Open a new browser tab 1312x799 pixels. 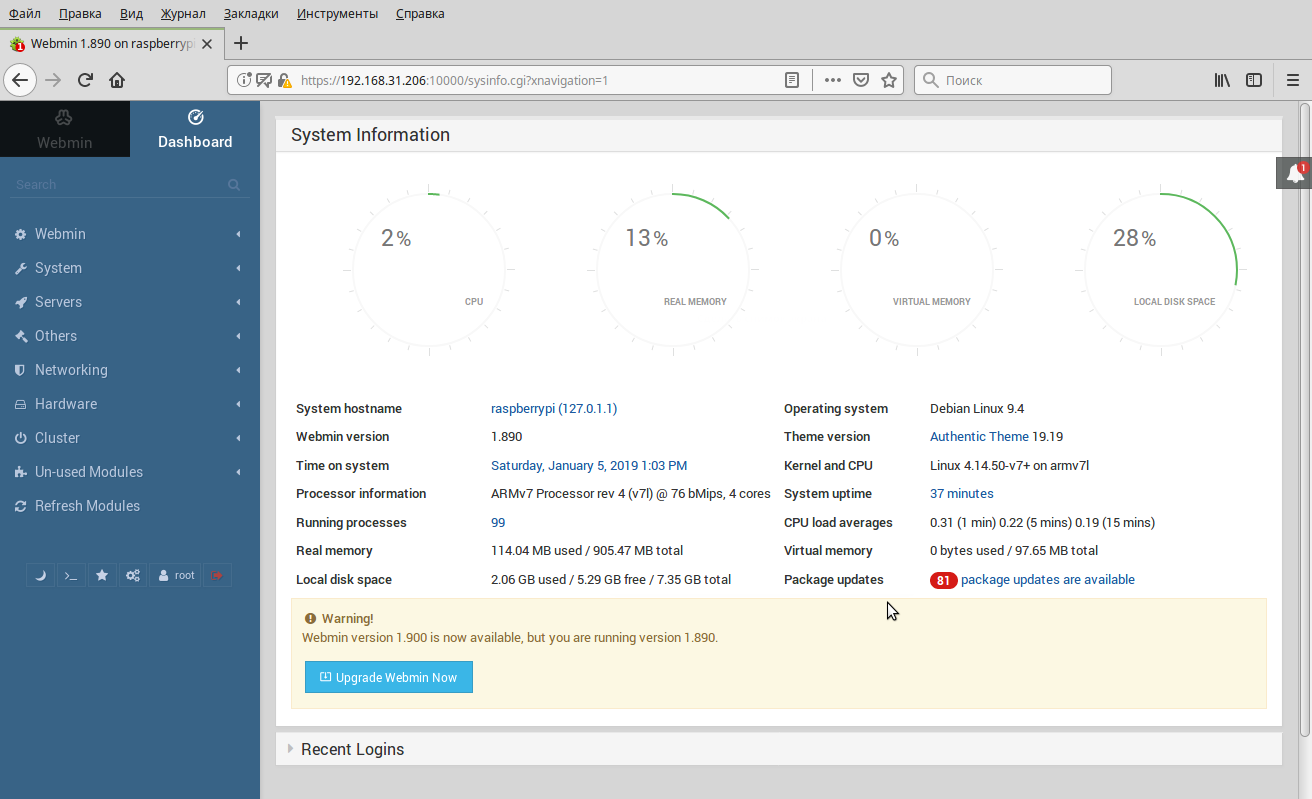point(241,43)
